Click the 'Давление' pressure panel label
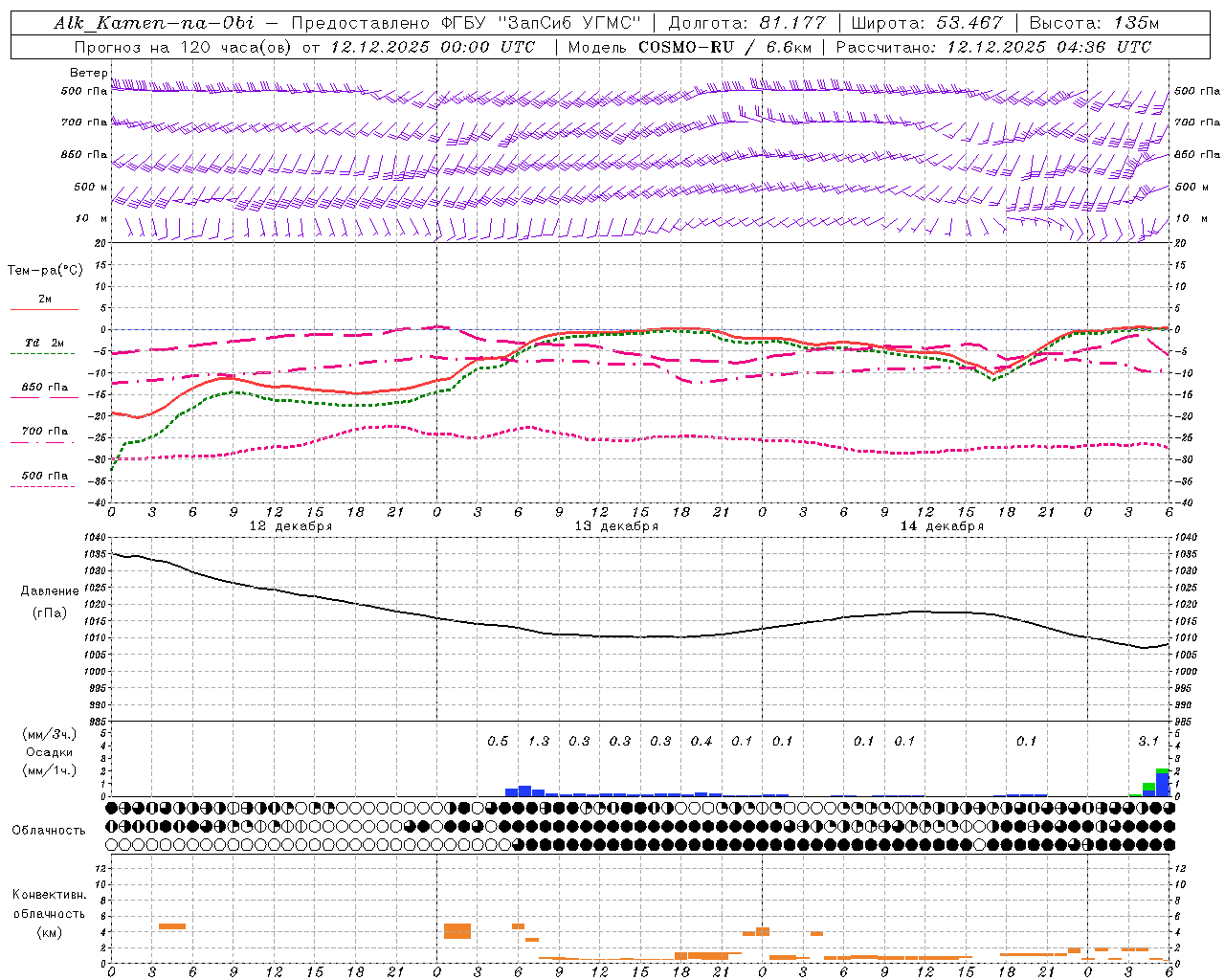Viewport: 1225px width, 980px height. pyautogui.click(x=50, y=591)
